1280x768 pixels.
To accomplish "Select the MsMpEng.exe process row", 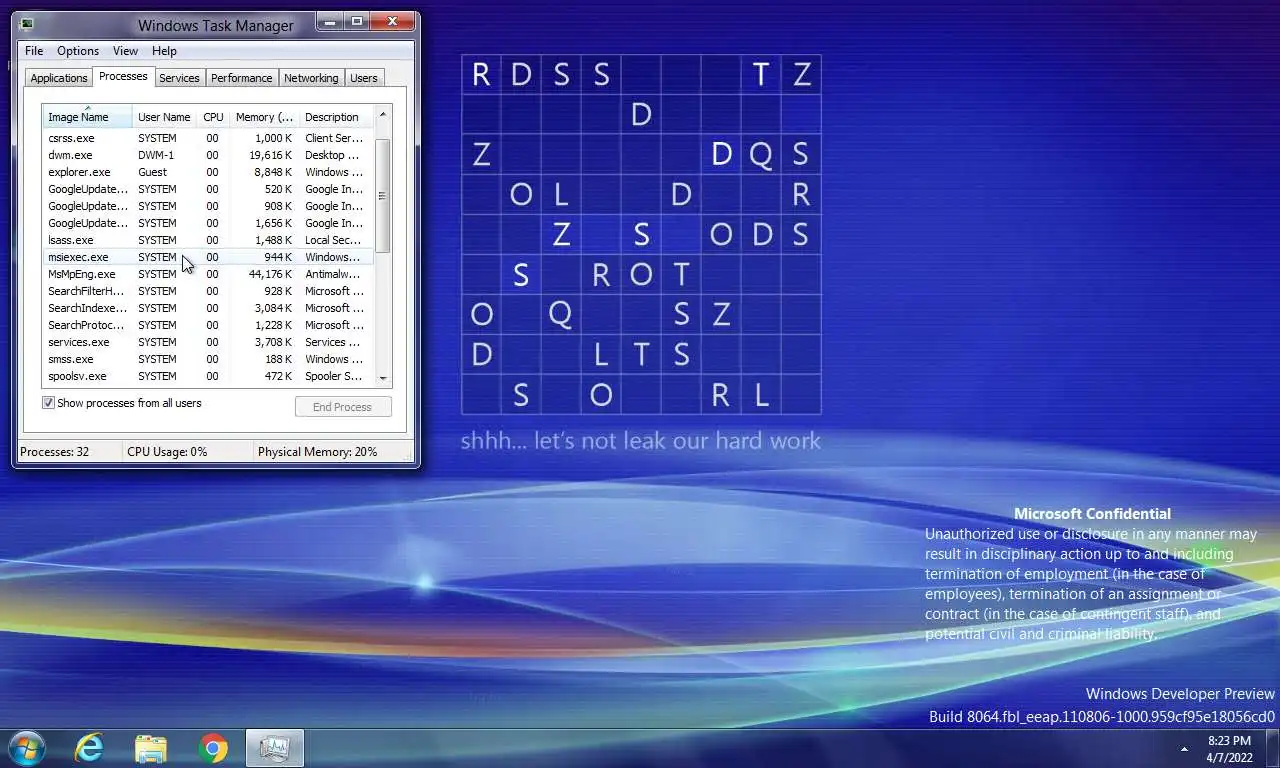I will click(208, 274).
